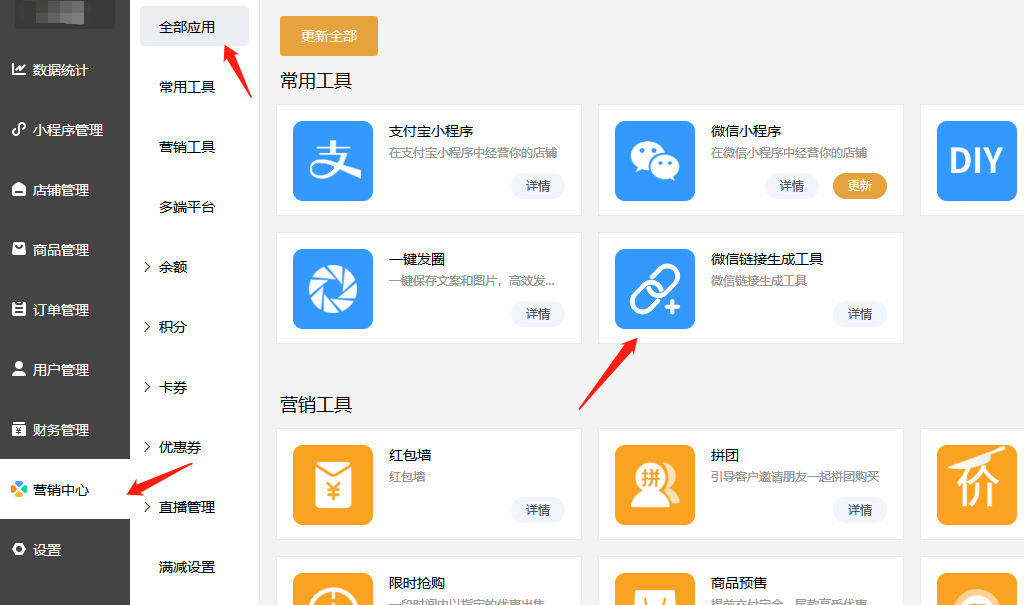View 详情 for 微信小程序

pyautogui.click(x=792, y=186)
